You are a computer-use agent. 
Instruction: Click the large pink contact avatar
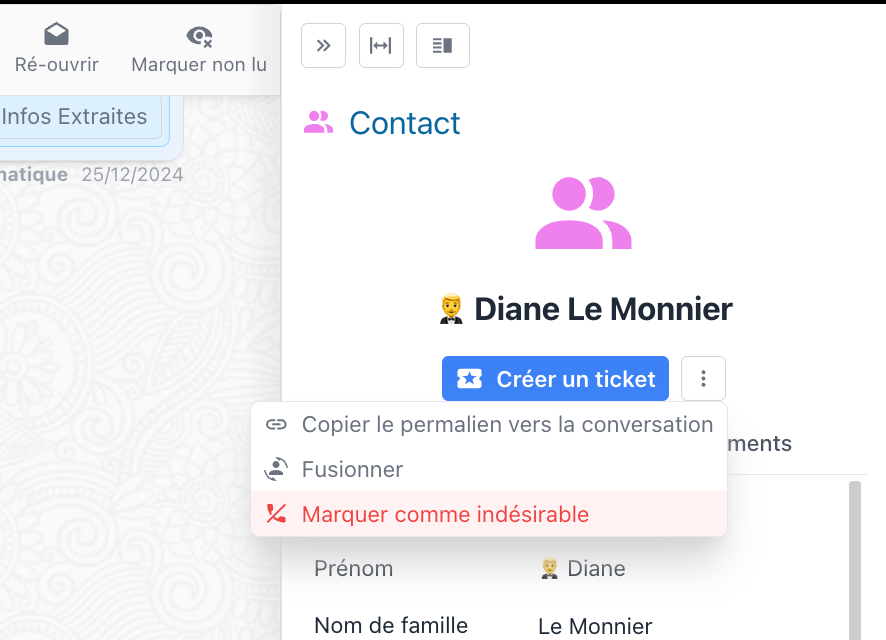pos(583,213)
